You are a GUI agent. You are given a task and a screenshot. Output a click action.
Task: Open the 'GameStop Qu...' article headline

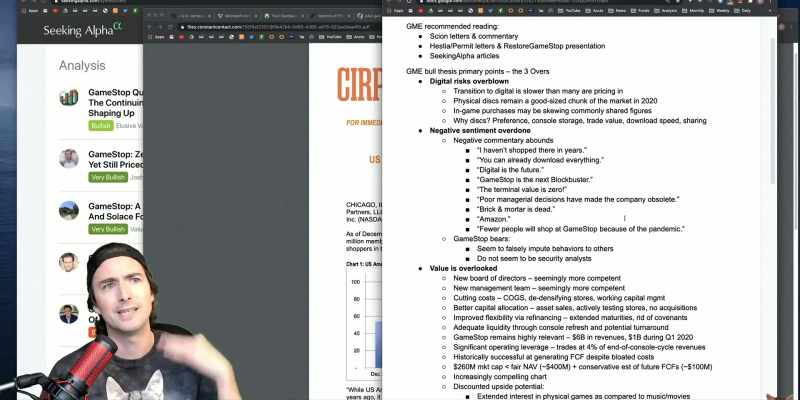115,103
